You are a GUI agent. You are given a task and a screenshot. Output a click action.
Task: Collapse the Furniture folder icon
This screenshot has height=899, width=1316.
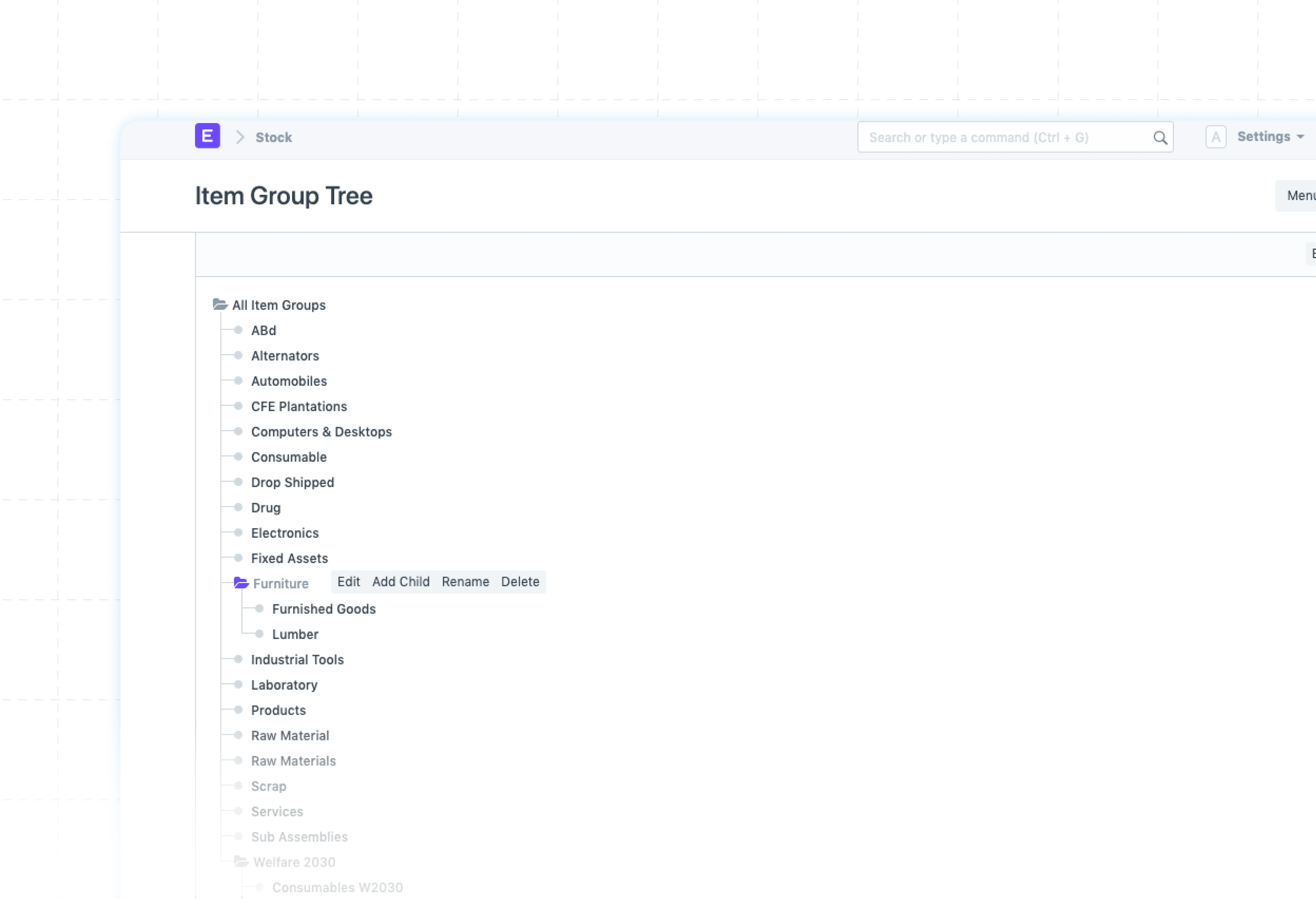point(241,583)
